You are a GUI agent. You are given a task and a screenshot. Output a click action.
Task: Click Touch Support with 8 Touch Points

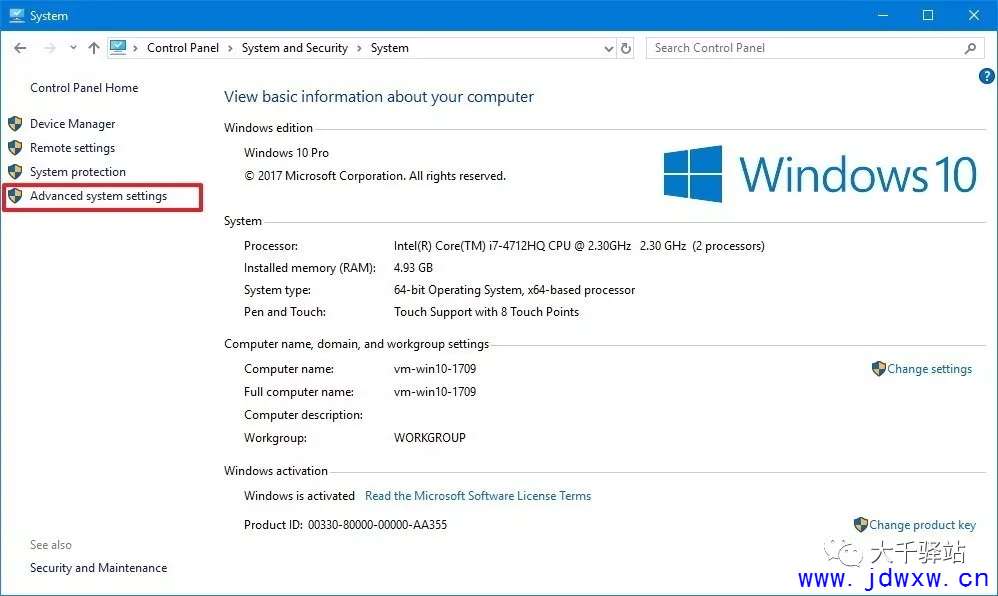coord(486,312)
